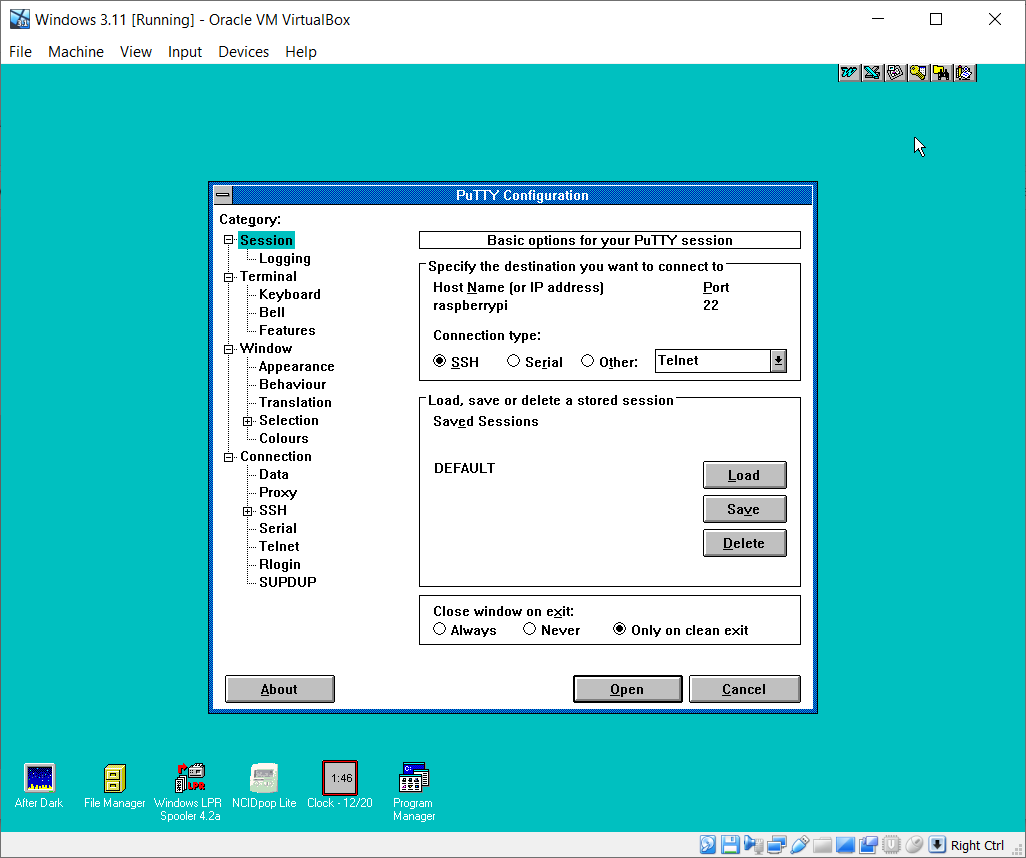Select Translation in category tree
This screenshot has height=858, width=1026.
click(x=295, y=402)
